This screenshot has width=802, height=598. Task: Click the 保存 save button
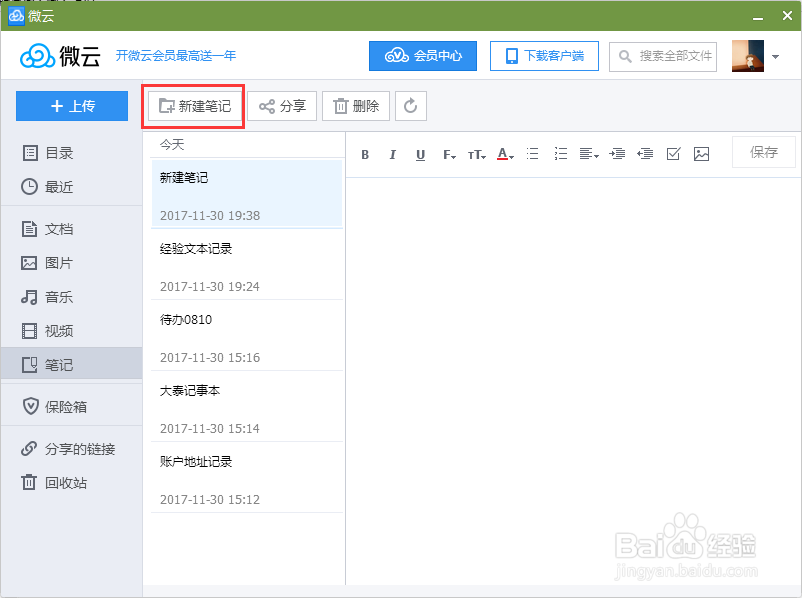click(x=764, y=152)
